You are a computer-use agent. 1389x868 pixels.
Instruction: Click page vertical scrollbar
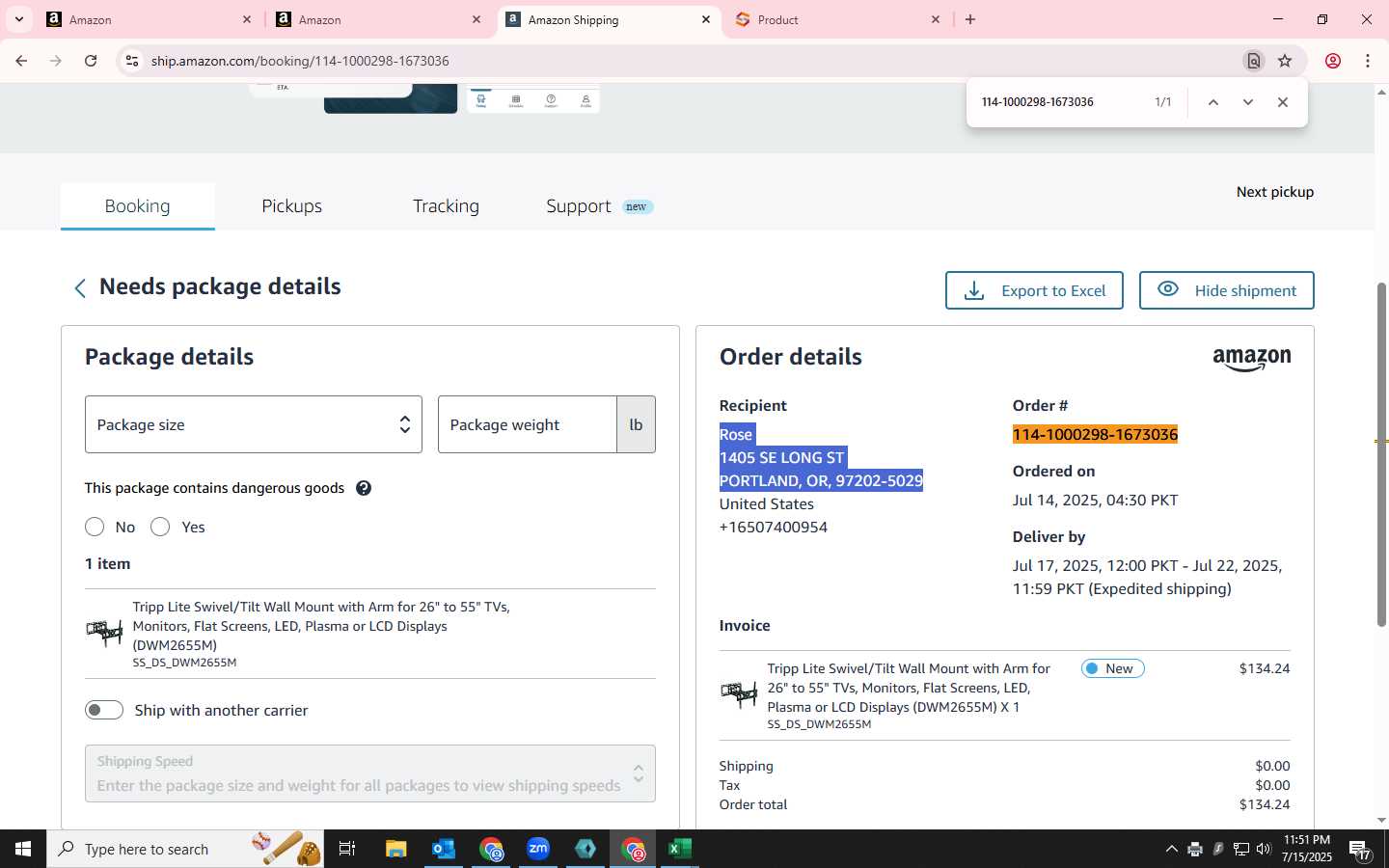click(x=1381, y=453)
